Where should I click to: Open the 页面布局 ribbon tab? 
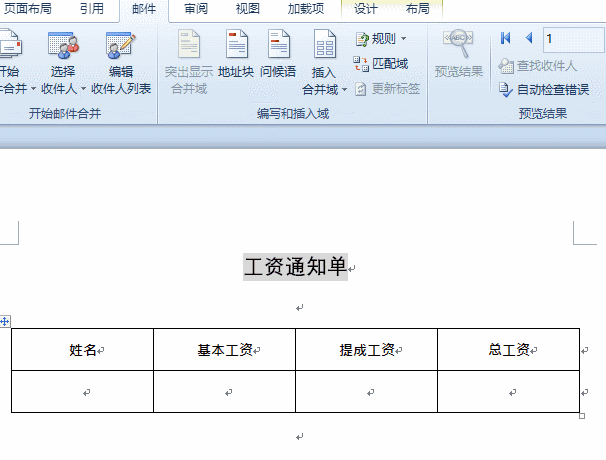coord(28,9)
